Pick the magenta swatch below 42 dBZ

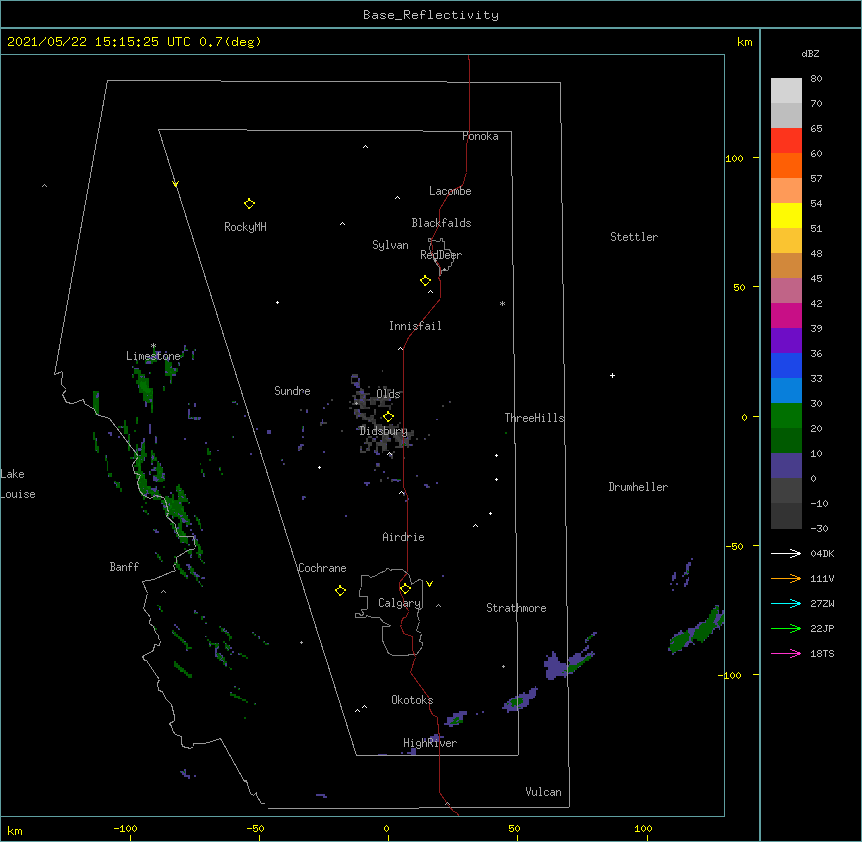pyautogui.click(x=786, y=315)
